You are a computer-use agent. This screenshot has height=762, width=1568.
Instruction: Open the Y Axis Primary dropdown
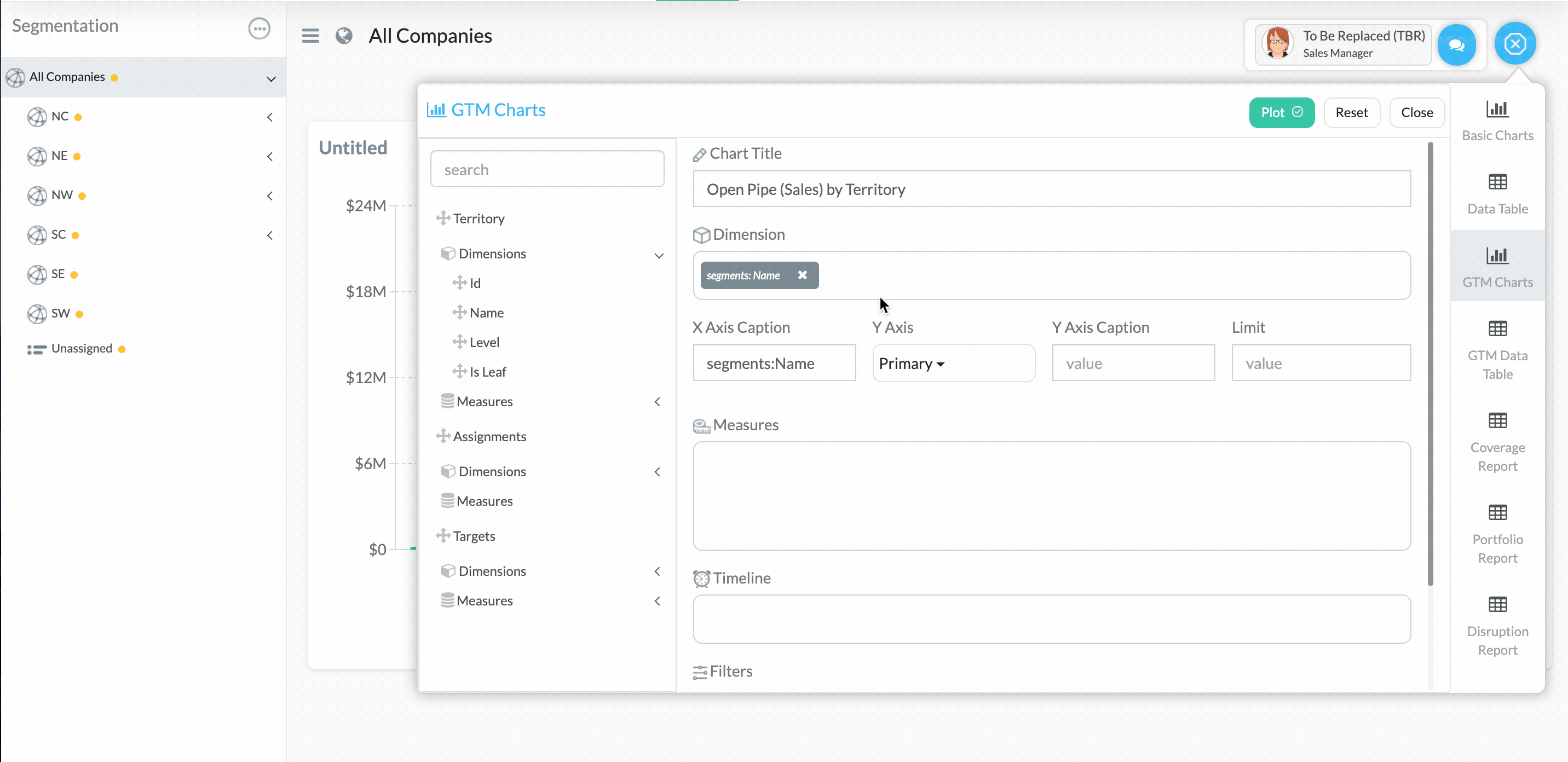point(912,363)
